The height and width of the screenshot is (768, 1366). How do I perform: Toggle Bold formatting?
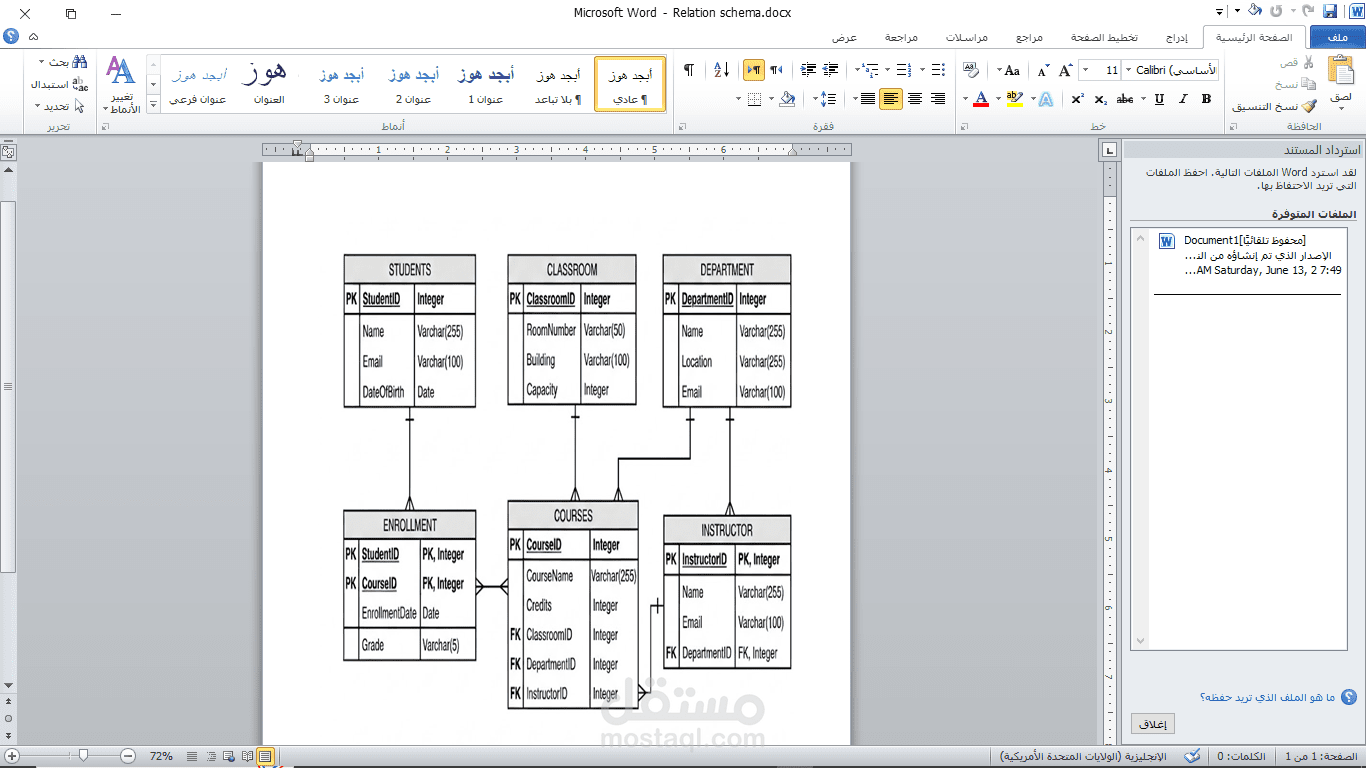tap(1206, 99)
